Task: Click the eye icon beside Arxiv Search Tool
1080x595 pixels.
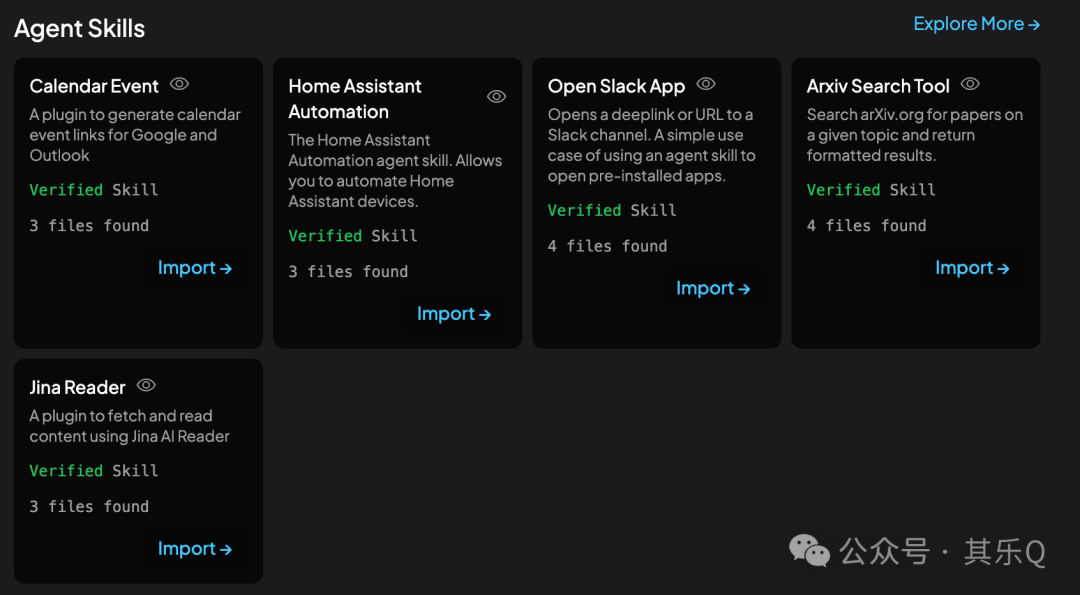Action: [970, 84]
